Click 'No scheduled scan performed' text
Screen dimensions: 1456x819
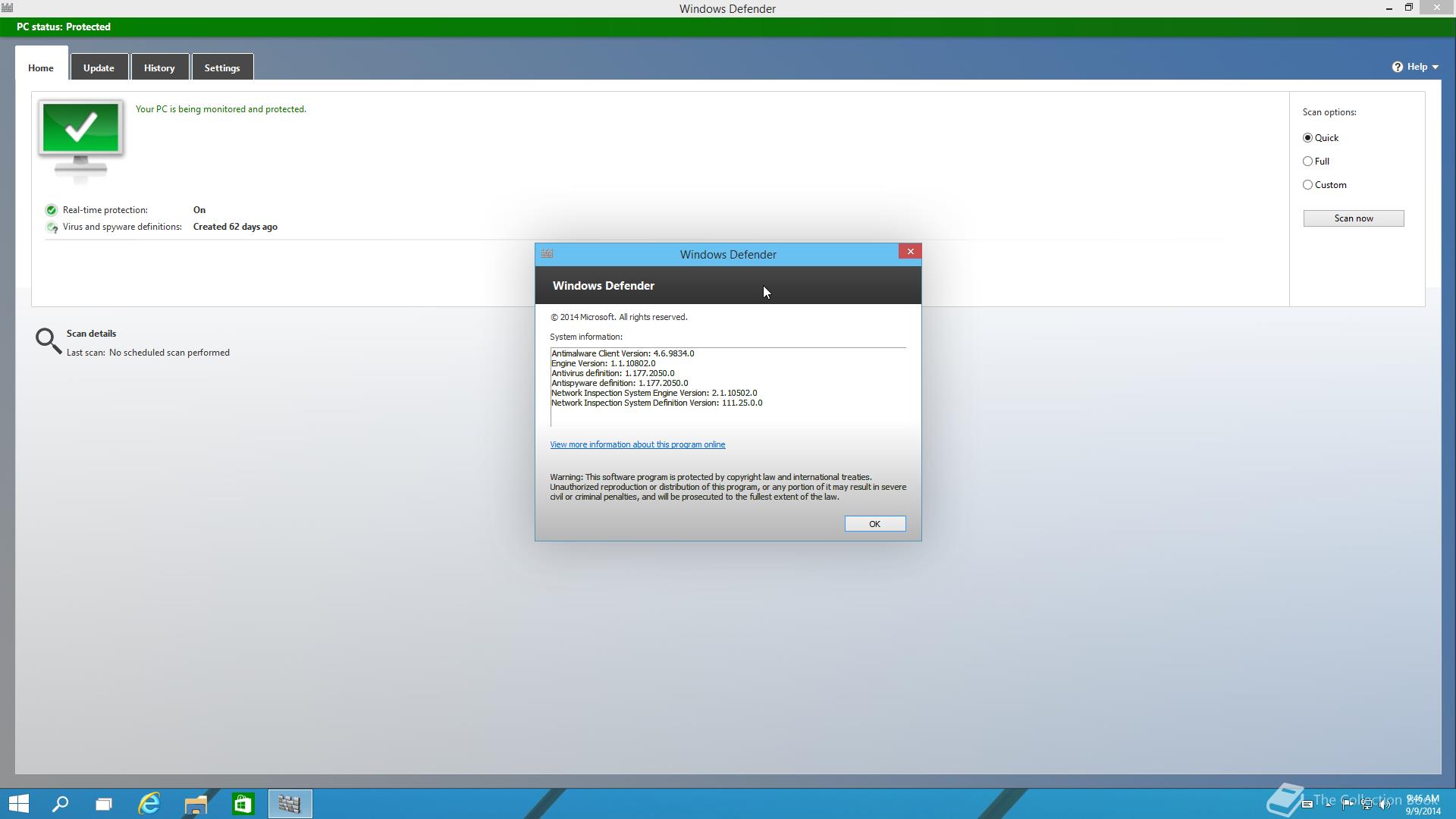click(x=169, y=353)
